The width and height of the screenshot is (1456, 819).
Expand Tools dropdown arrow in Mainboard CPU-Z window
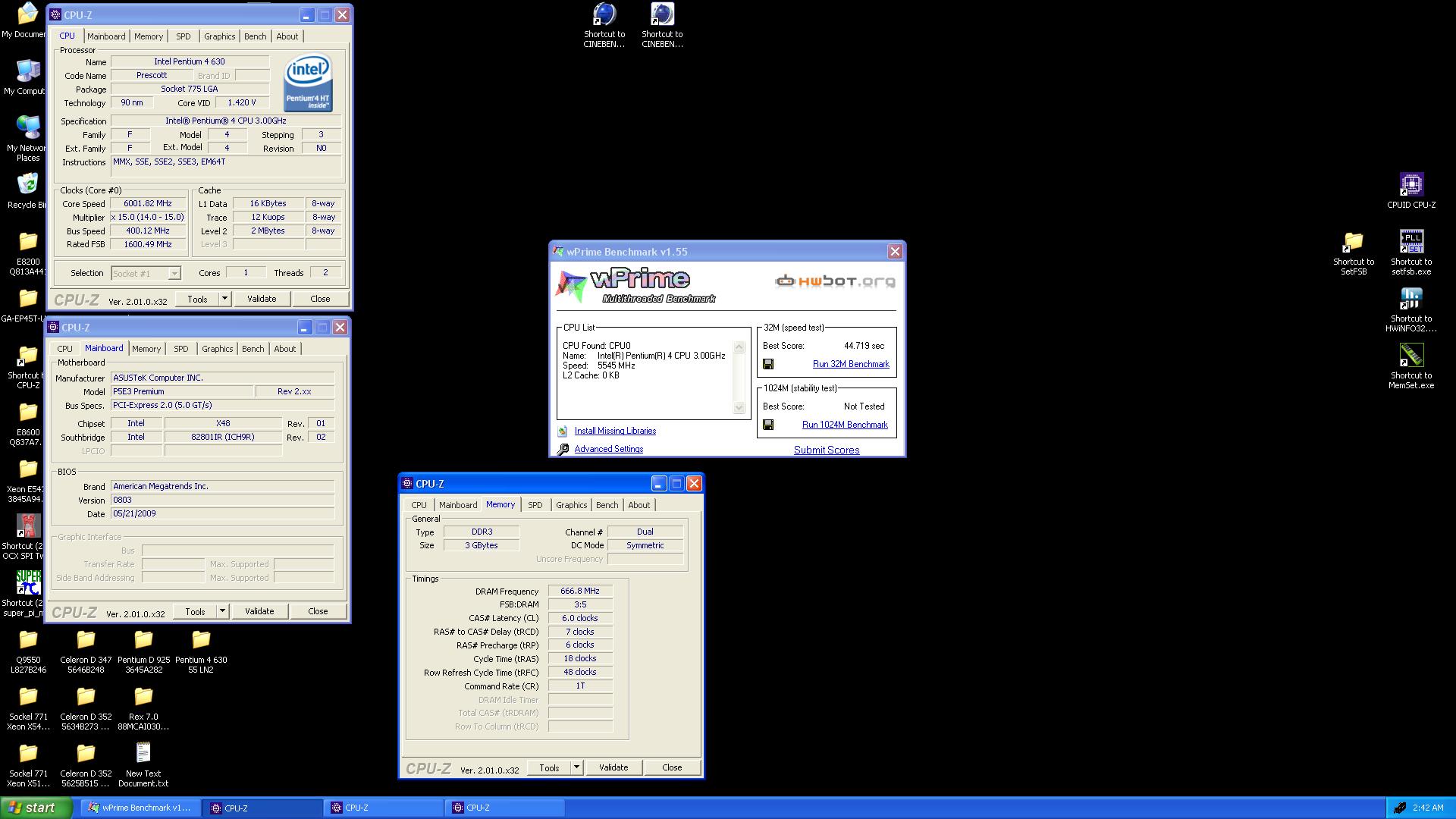222,611
